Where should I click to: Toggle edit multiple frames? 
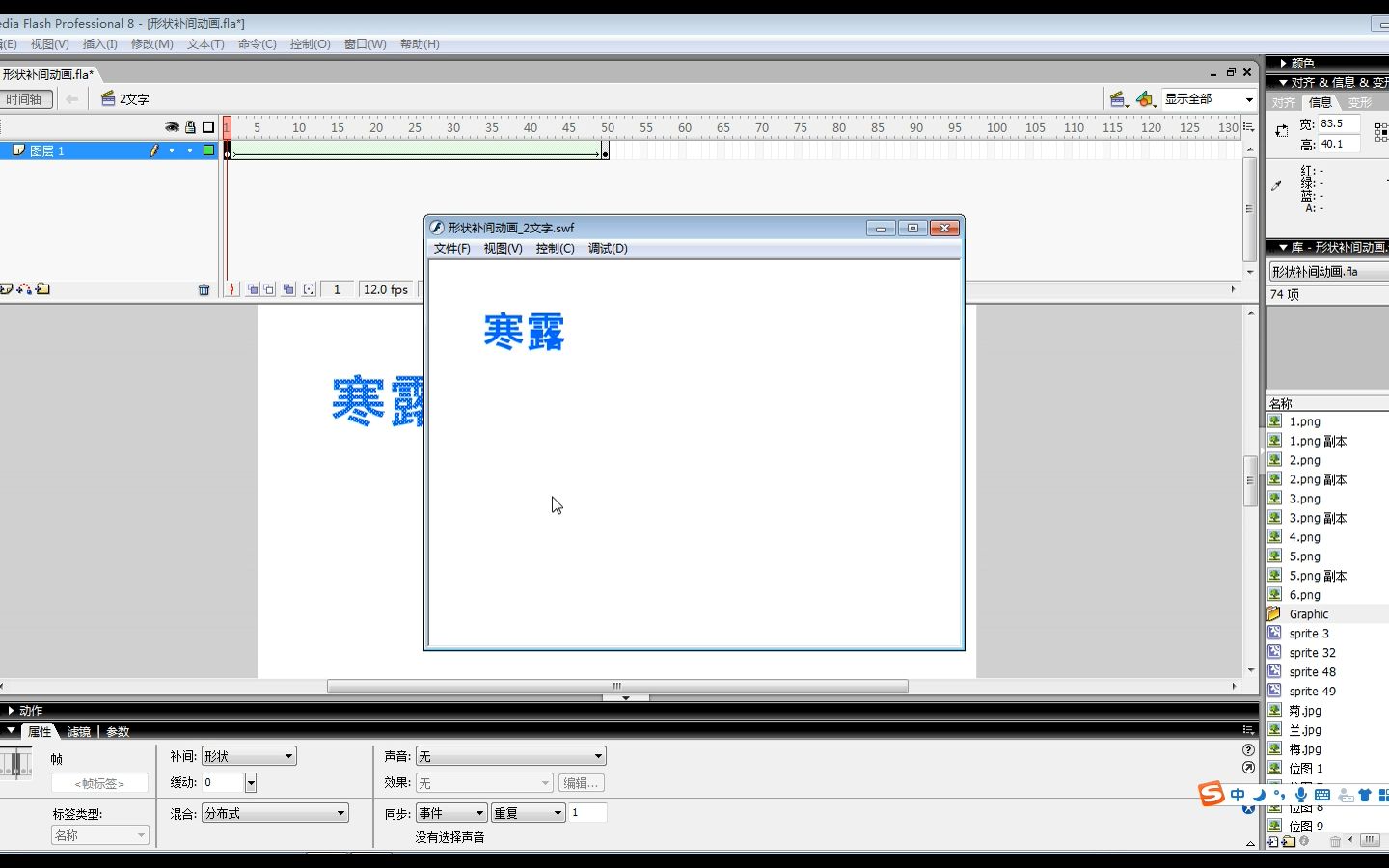[288, 289]
